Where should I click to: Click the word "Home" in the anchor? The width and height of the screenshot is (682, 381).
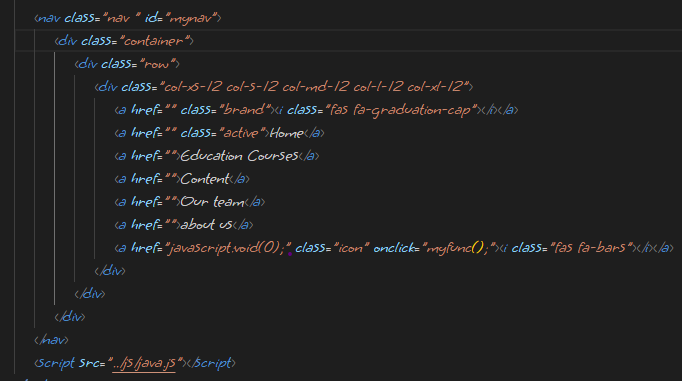pos(286,133)
